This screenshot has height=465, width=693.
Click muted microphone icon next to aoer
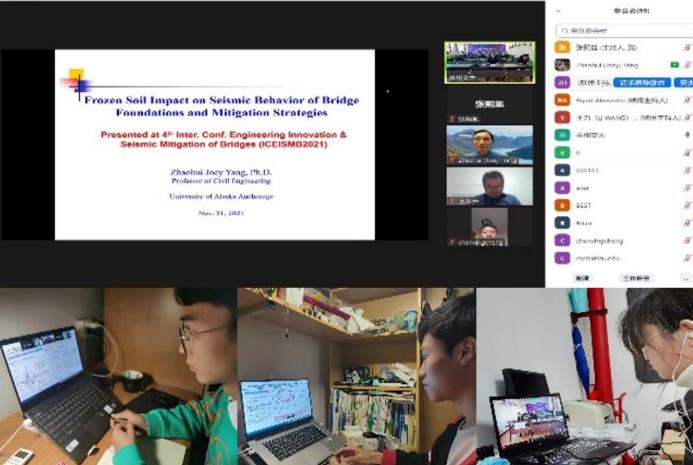686,187
